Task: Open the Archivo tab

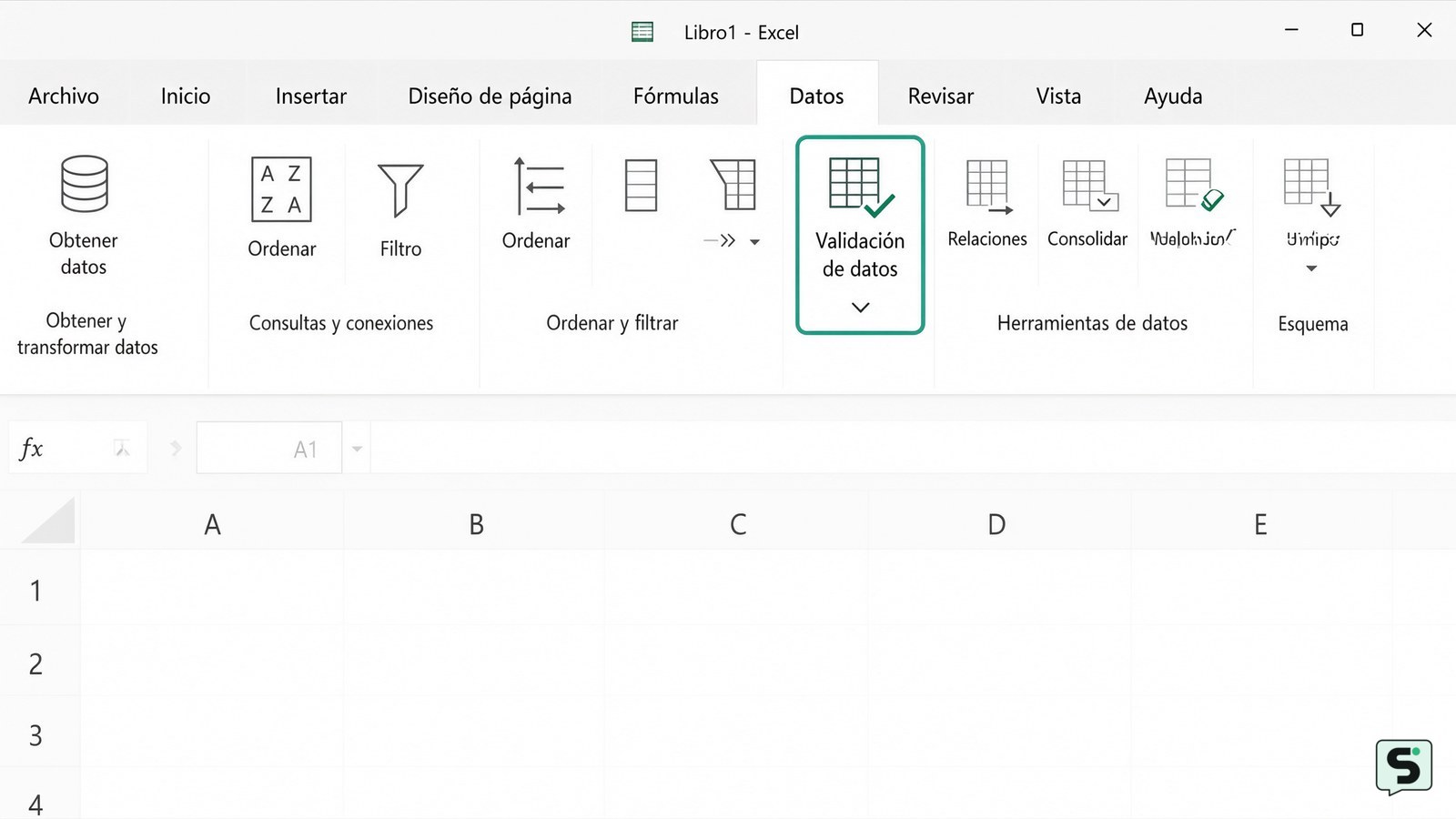Action: (64, 96)
